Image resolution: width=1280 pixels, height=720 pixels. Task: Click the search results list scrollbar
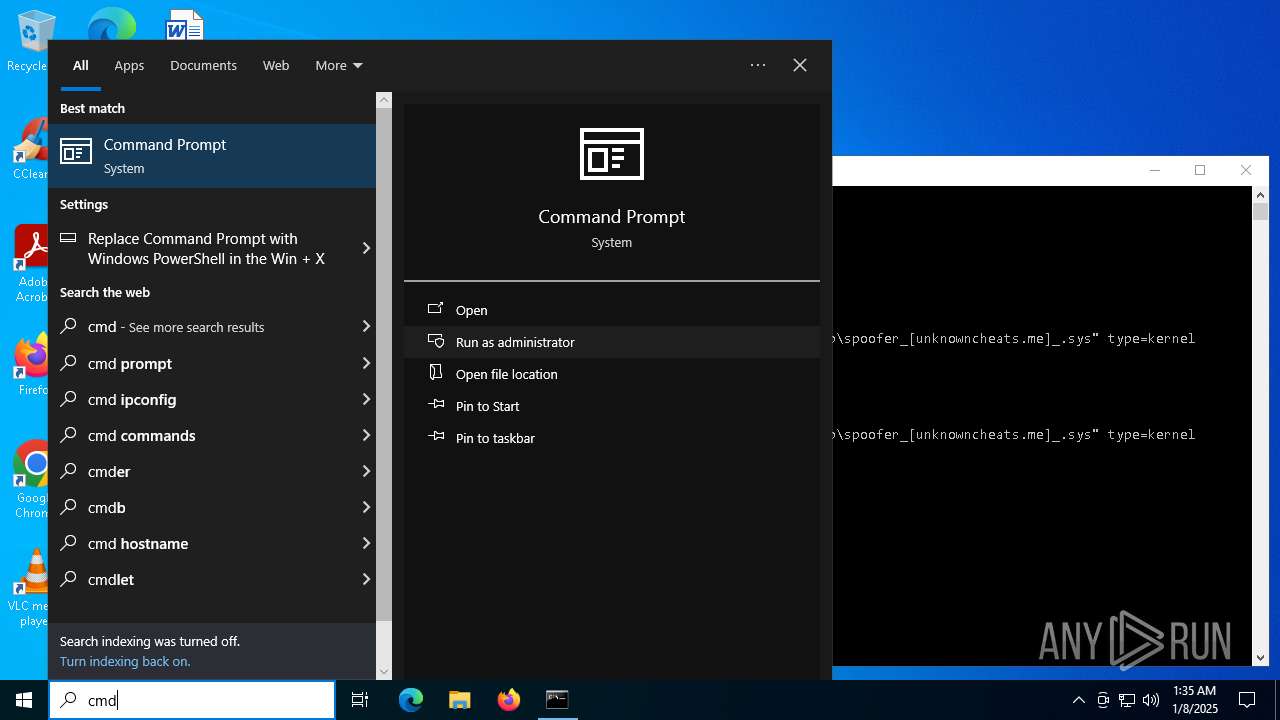point(384,386)
